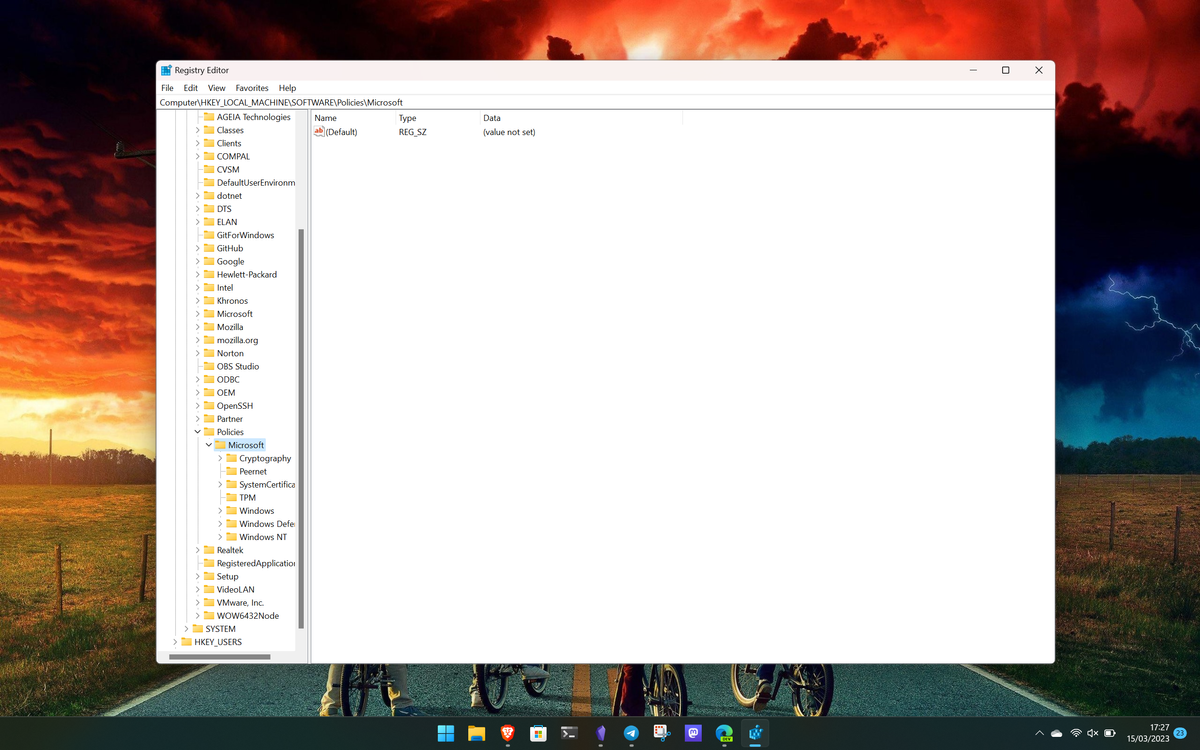
Task: Expand the Windows Defender key node
Action: (x=219, y=523)
